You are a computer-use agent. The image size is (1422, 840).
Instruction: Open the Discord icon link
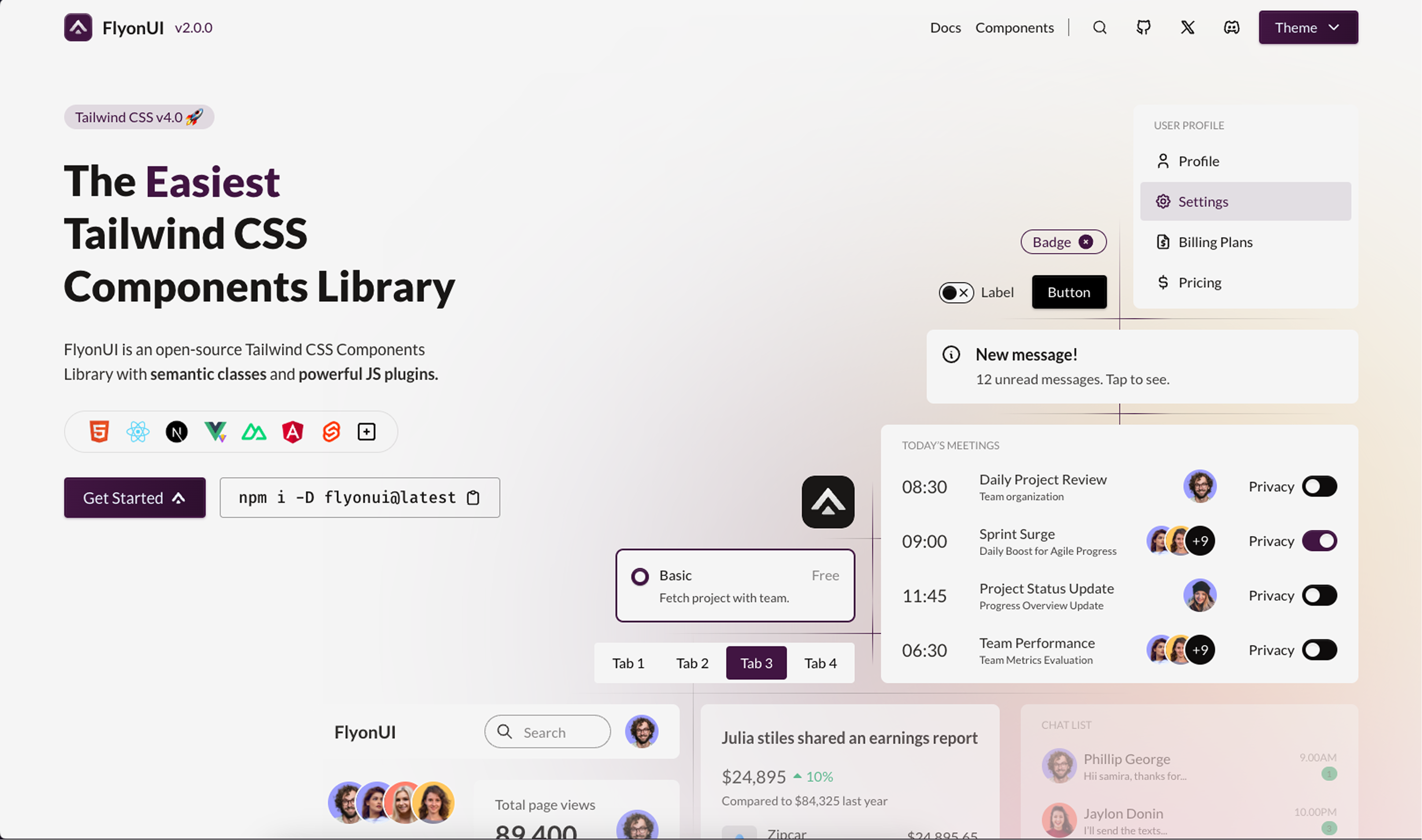1232,27
